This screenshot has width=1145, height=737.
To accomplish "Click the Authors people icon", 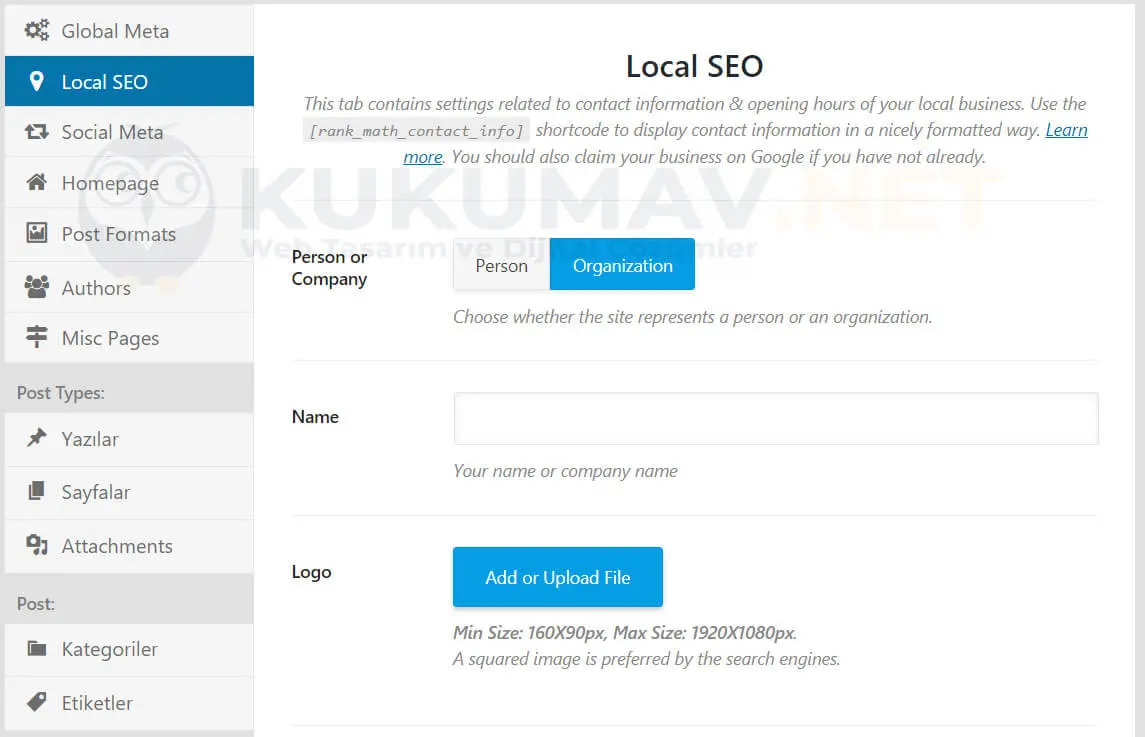I will point(37,287).
